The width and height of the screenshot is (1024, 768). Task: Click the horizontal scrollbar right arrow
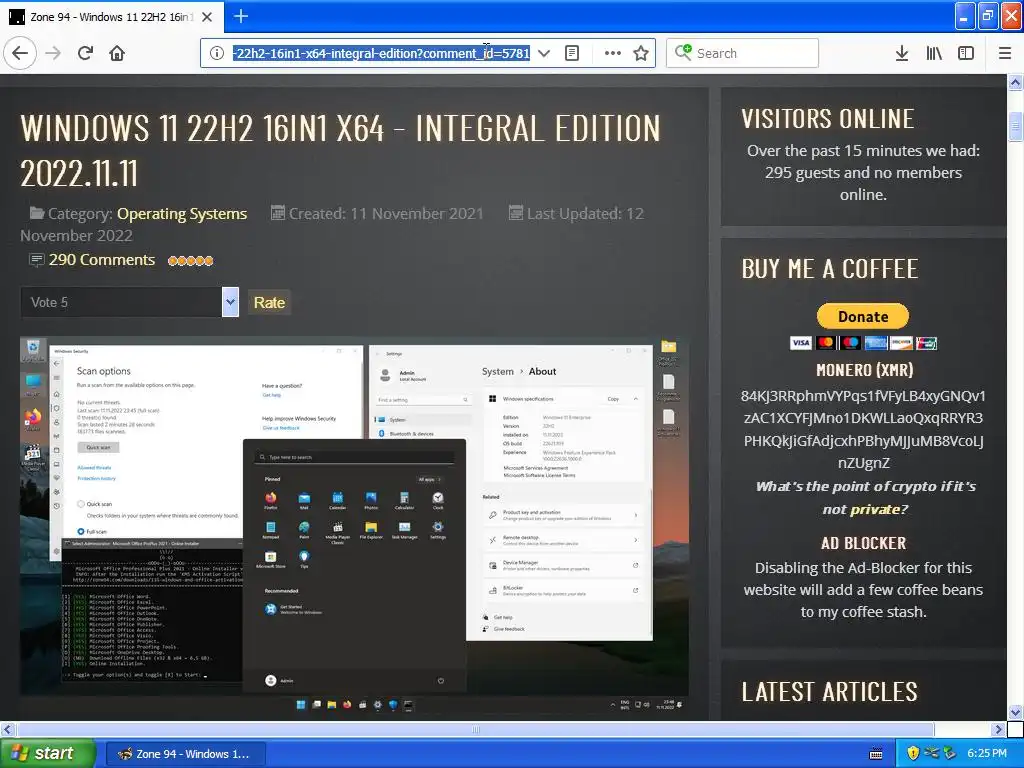[999, 729]
